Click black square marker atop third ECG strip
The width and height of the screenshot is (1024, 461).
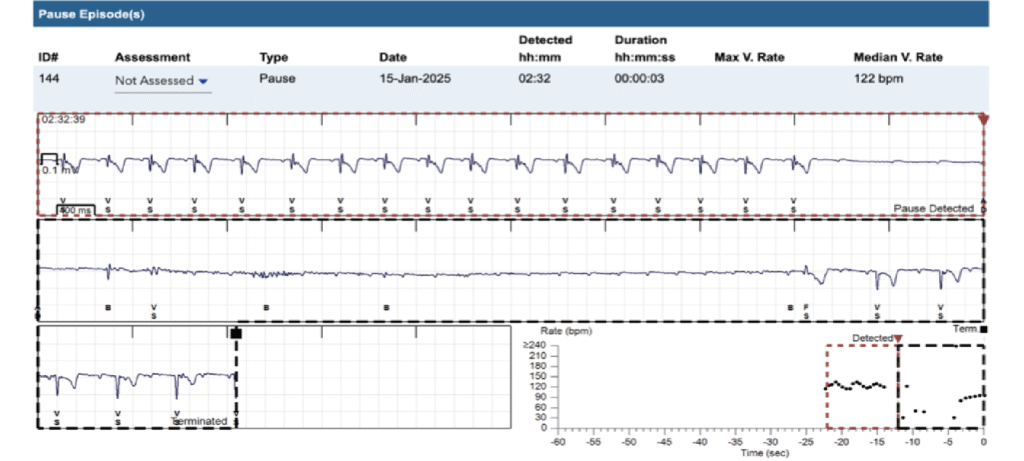(236, 332)
